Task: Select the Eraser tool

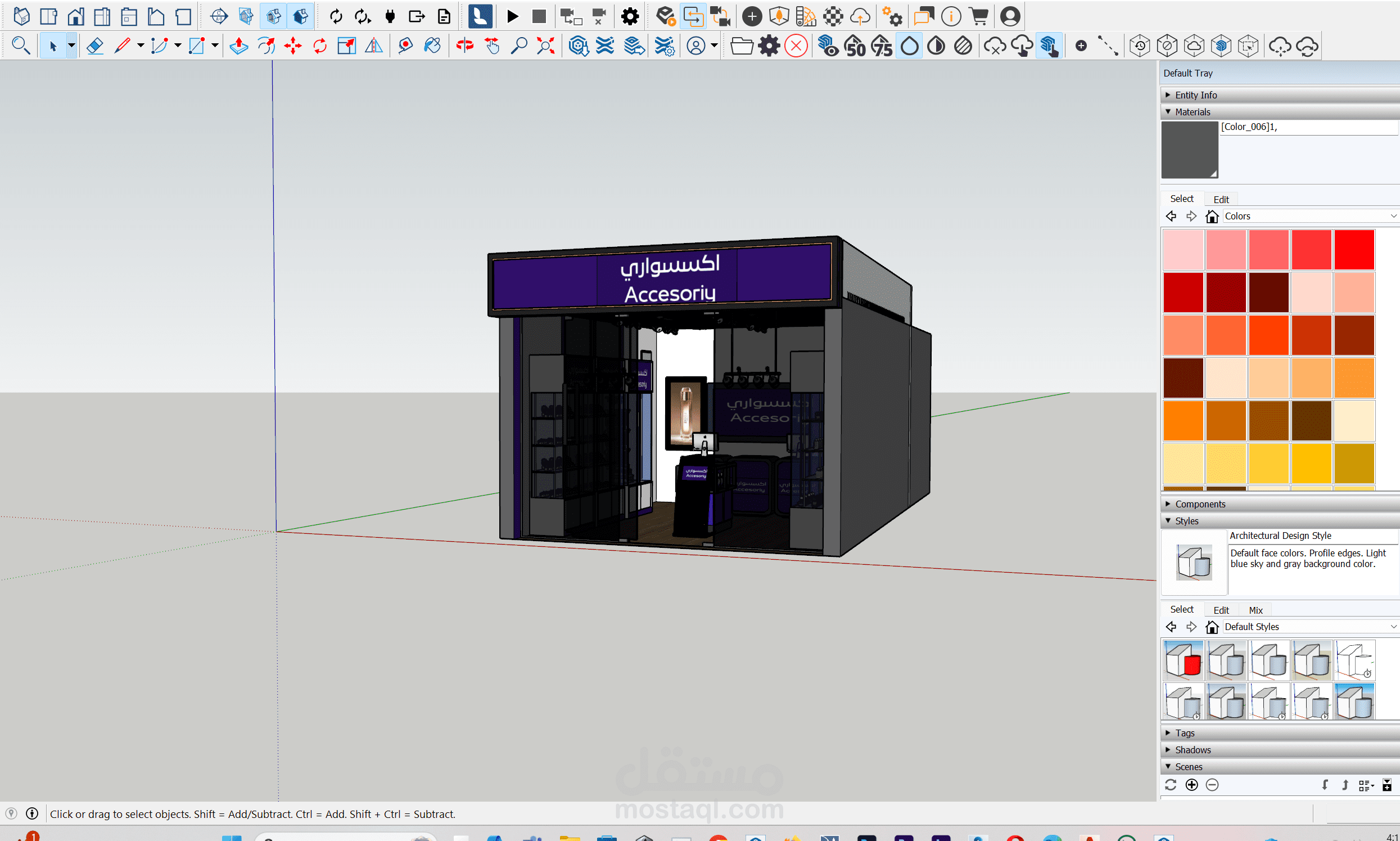Action: click(94, 46)
